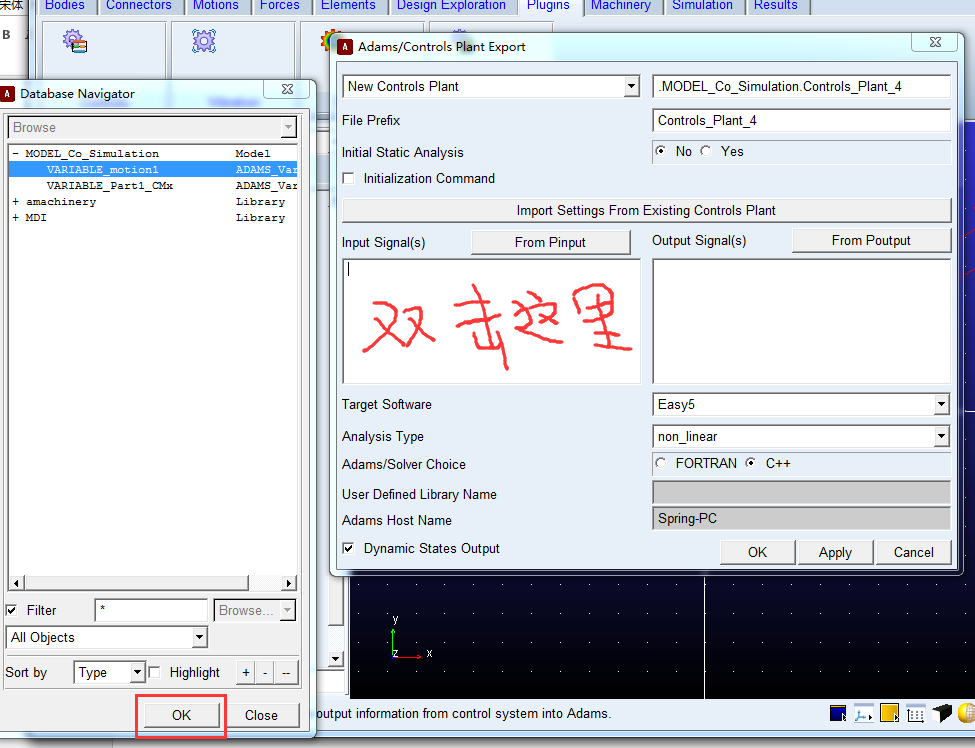The width and height of the screenshot is (975, 748).
Task: Select FORTRAN solver radio button
Action: coord(661,463)
